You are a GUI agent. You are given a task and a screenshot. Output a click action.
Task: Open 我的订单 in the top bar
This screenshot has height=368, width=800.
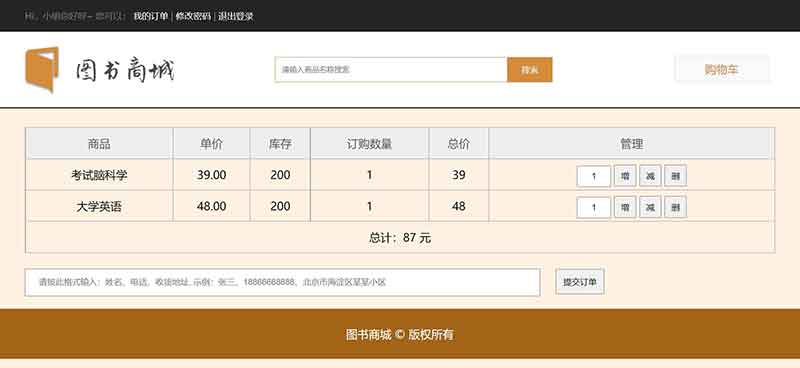(151, 16)
